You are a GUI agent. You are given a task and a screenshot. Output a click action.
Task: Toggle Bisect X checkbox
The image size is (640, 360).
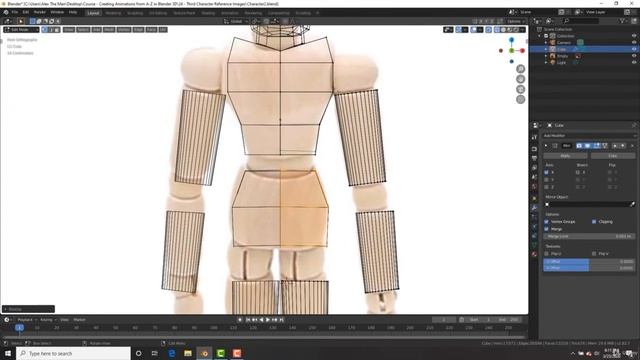click(x=578, y=172)
